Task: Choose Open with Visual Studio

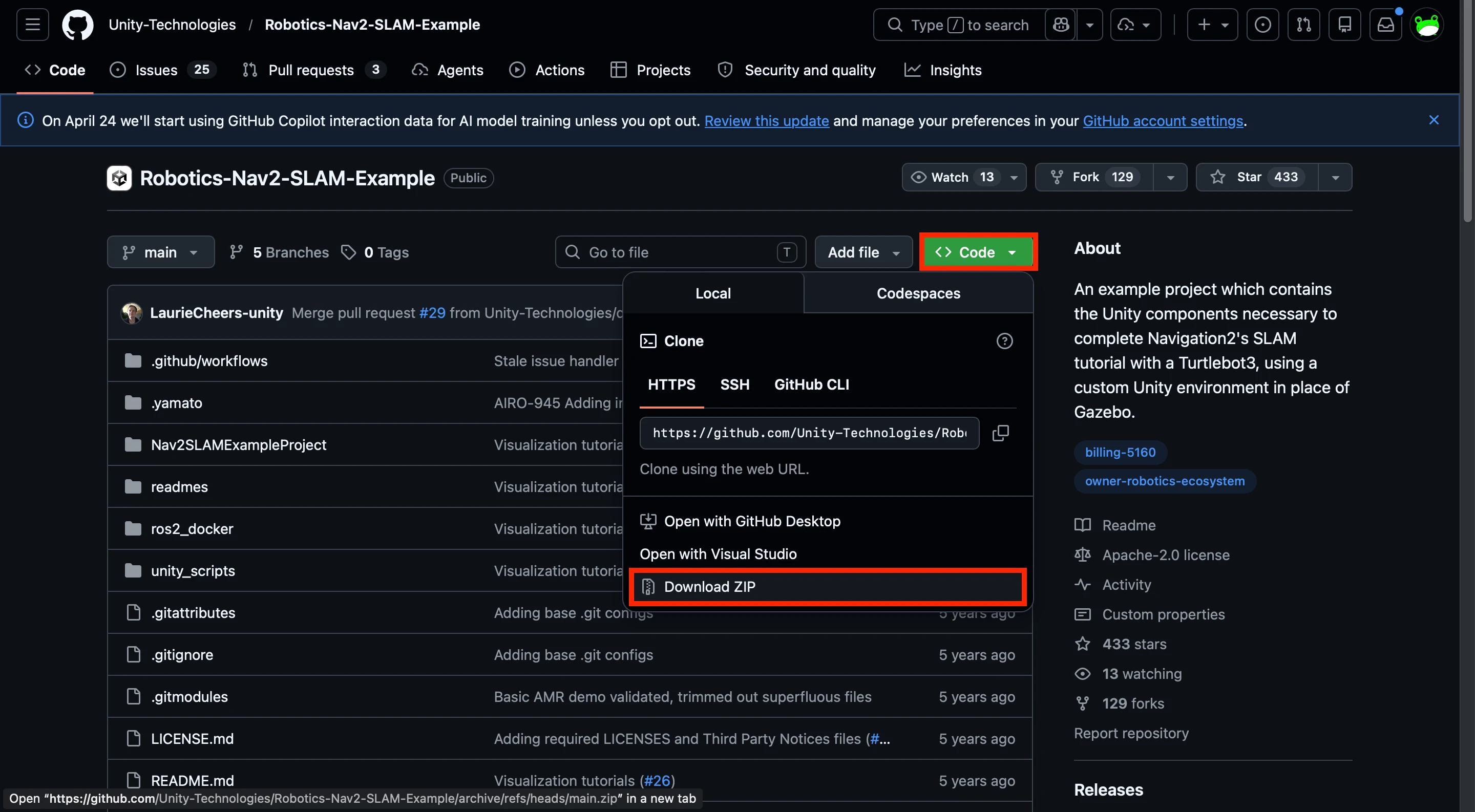Action: click(828, 554)
